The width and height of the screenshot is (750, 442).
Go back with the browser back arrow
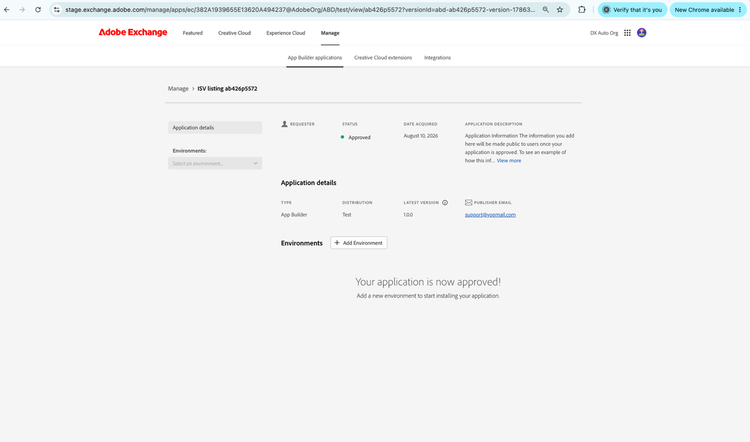(7, 10)
